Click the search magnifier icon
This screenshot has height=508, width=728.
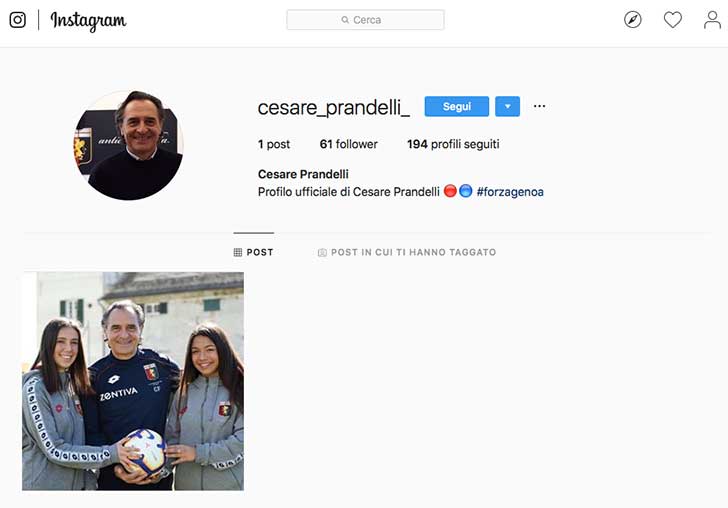tap(345, 20)
